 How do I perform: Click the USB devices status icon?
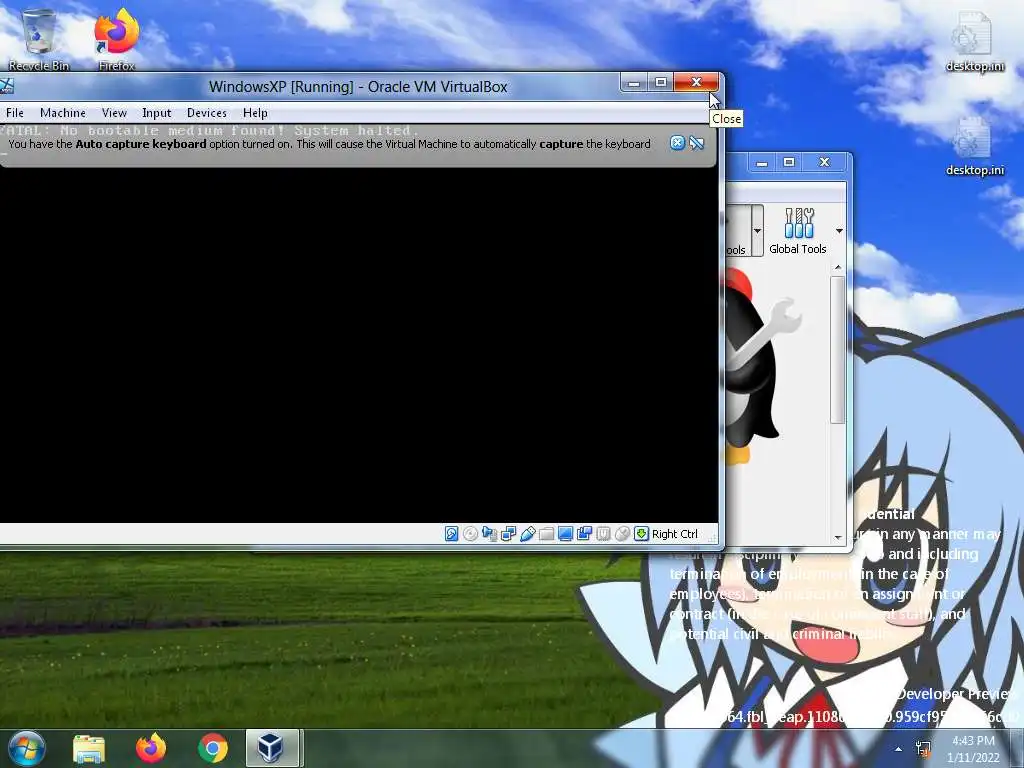click(528, 534)
